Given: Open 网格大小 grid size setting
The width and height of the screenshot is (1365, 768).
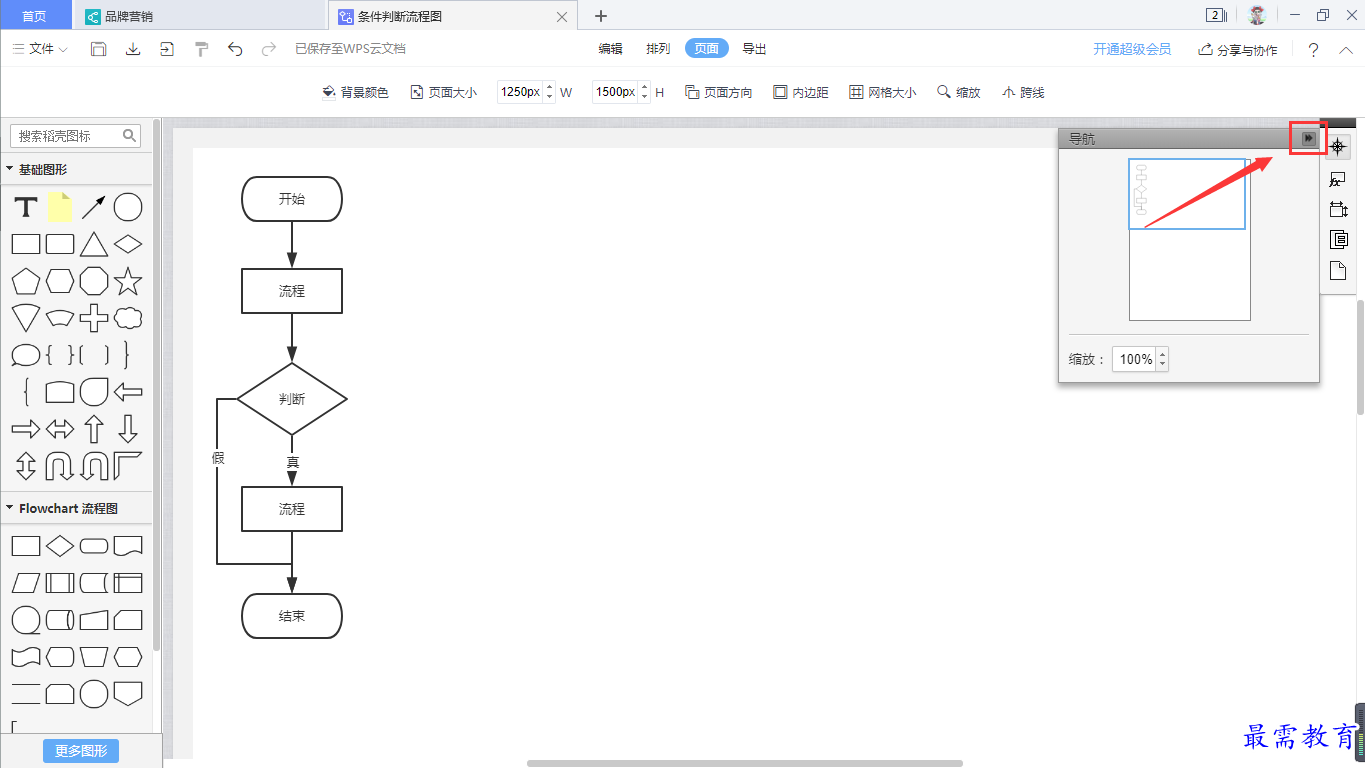Looking at the screenshot, I should [882, 92].
